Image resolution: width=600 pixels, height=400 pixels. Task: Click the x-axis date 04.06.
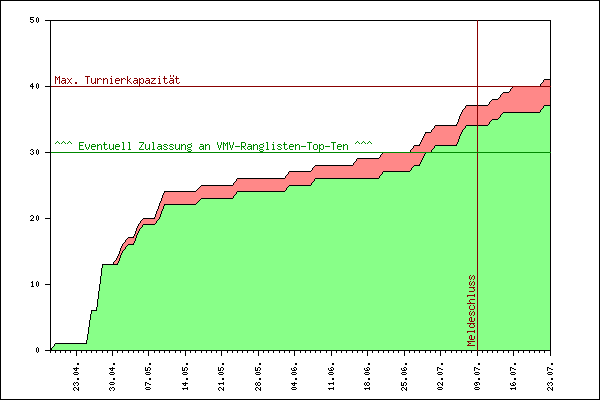(295, 377)
